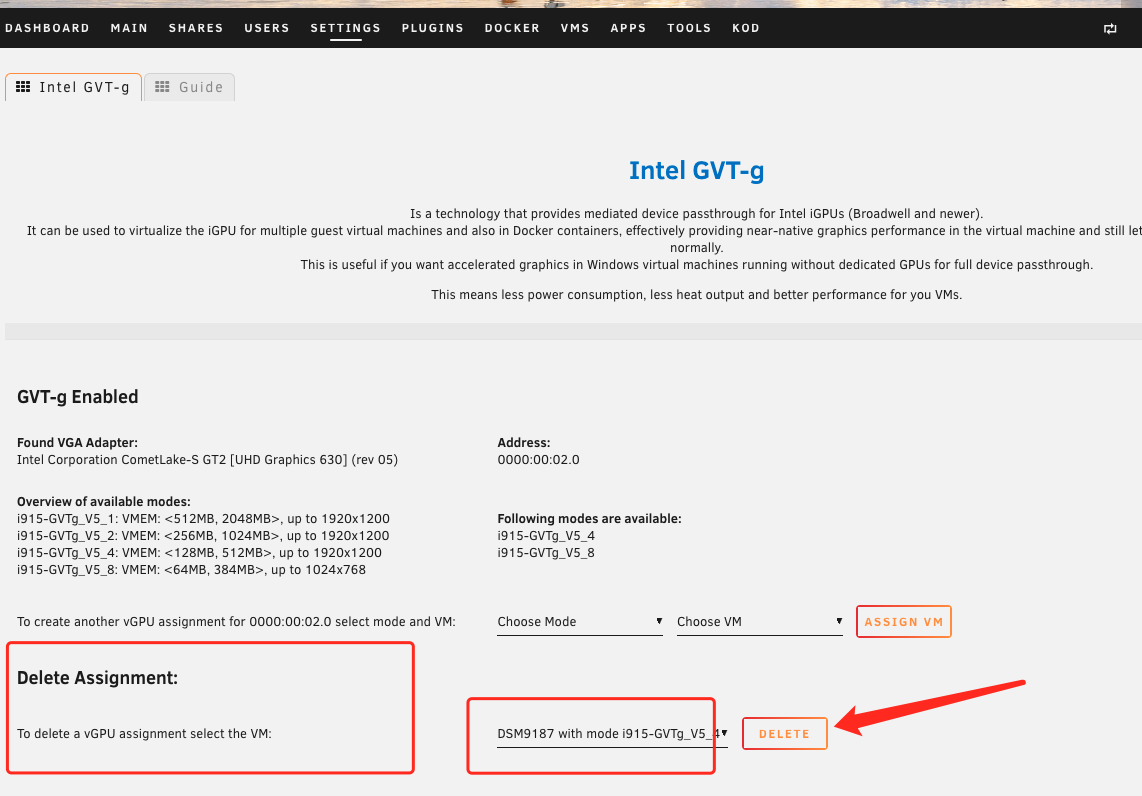Click the UHD Graphics 630 adapter text
Image resolution: width=1142 pixels, height=796 pixels.
(207, 460)
